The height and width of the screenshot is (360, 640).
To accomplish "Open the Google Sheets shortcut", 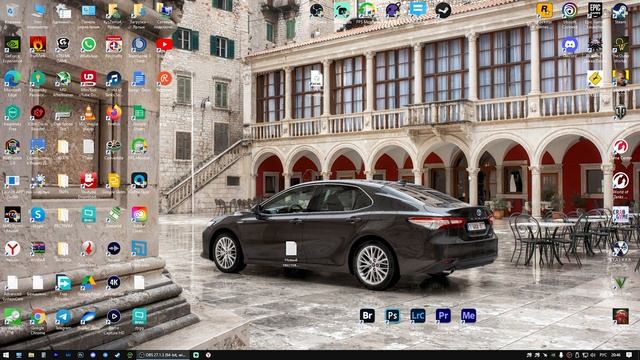I will tap(139, 113).
